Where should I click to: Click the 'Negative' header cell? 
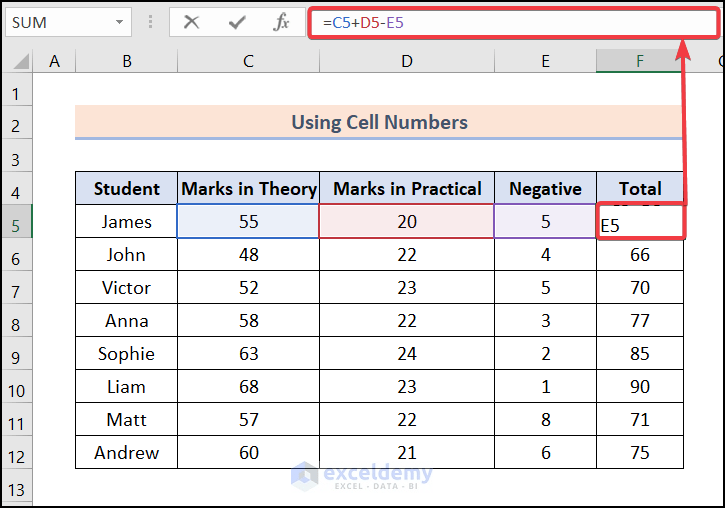[546, 188]
